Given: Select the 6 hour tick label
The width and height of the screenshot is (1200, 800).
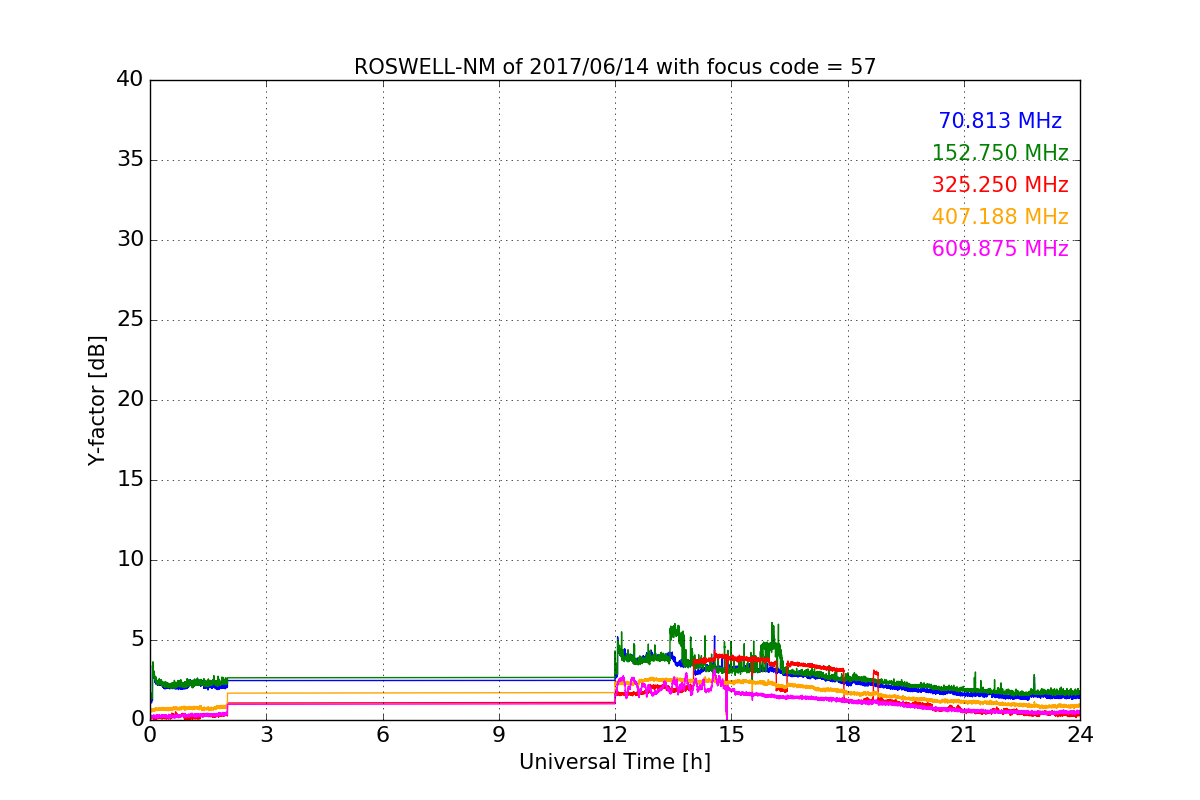Looking at the screenshot, I should point(382,735).
